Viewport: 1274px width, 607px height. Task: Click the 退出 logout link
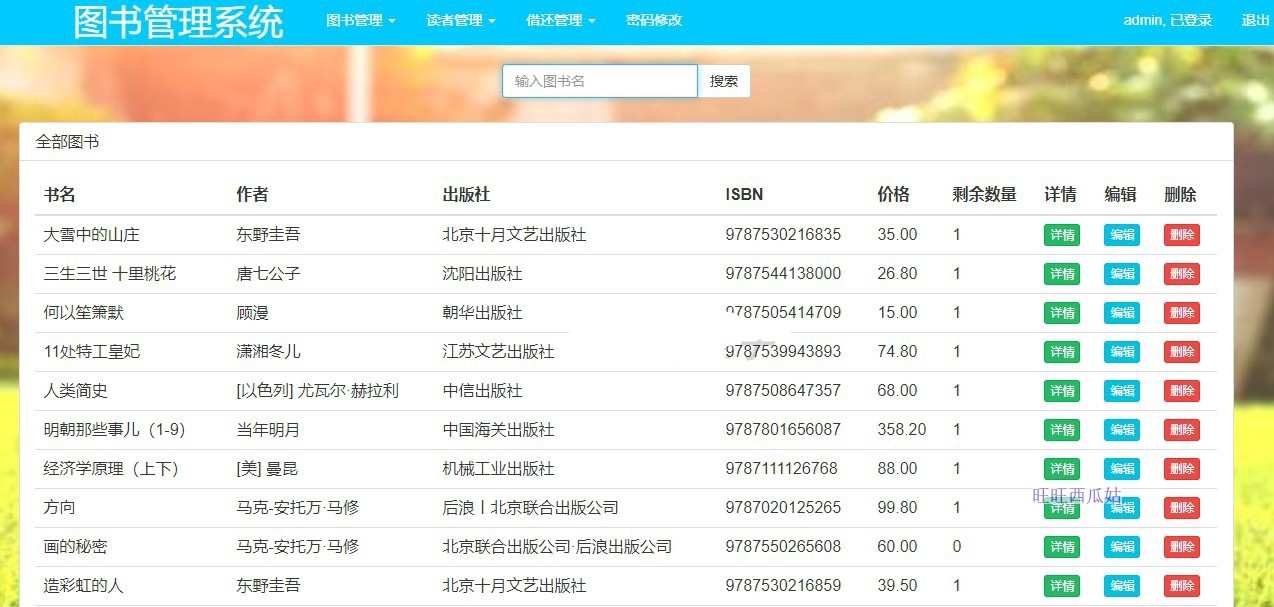[1254, 19]
